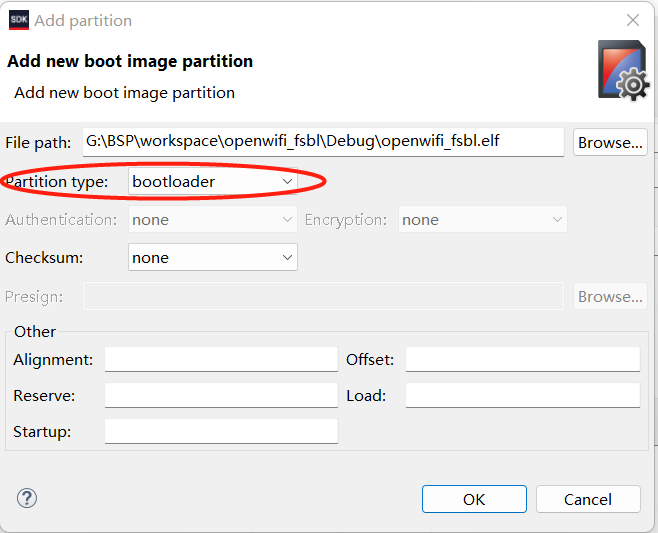Click the Help question mark icon
The height and width of the screenshot is (533, 658).
click(x=27, y=498)
